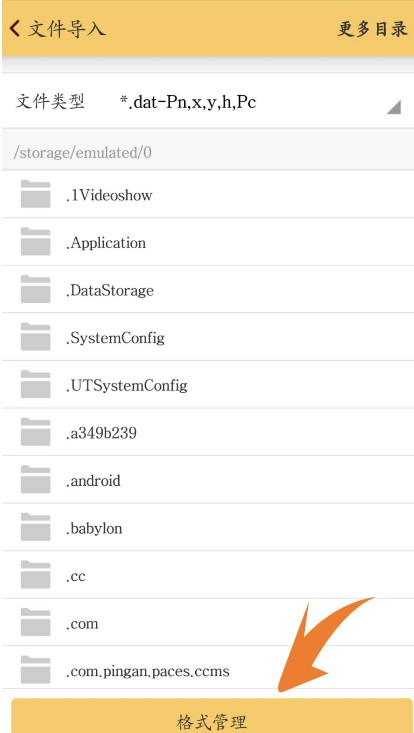Expand the 文件类型 dropdown triangle

(x=394, y=108)
